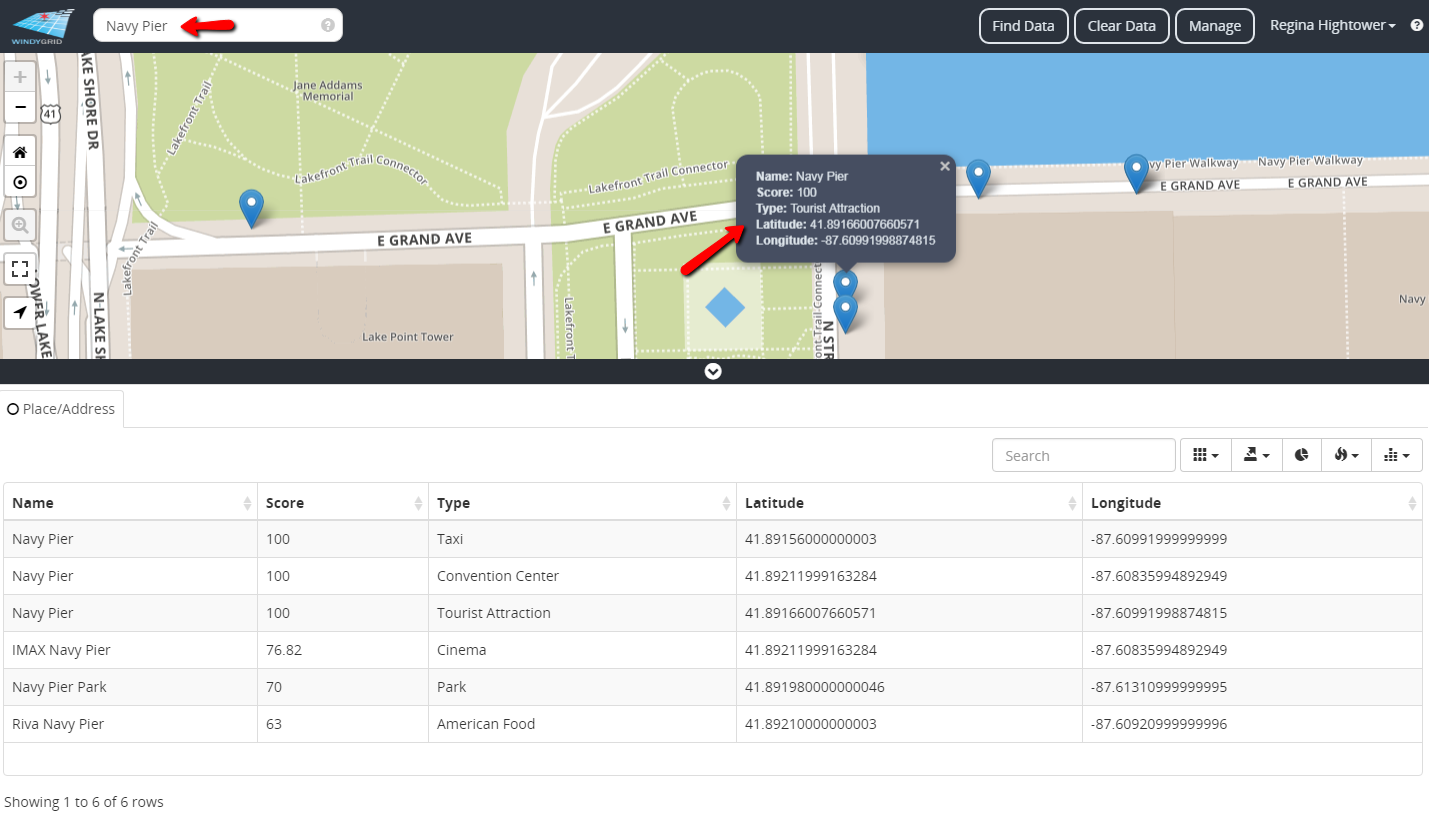1429x825 pixels.
Task: Click score value 63
Action: point(275,724)
